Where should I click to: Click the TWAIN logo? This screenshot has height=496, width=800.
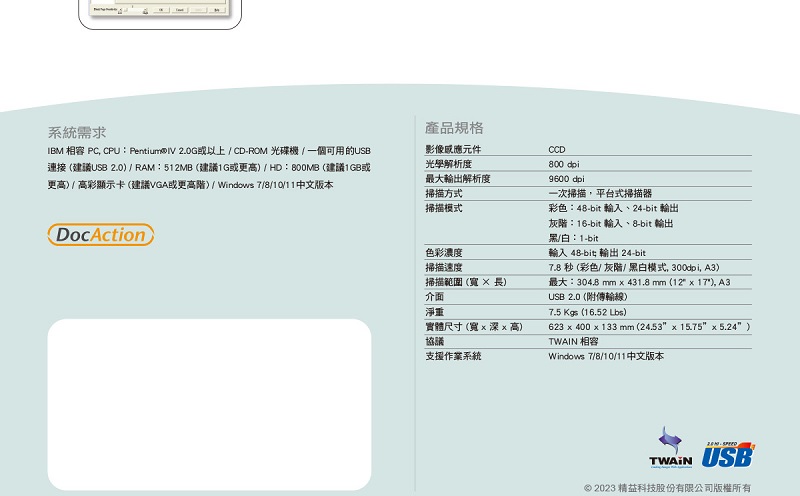click(670, 448)
